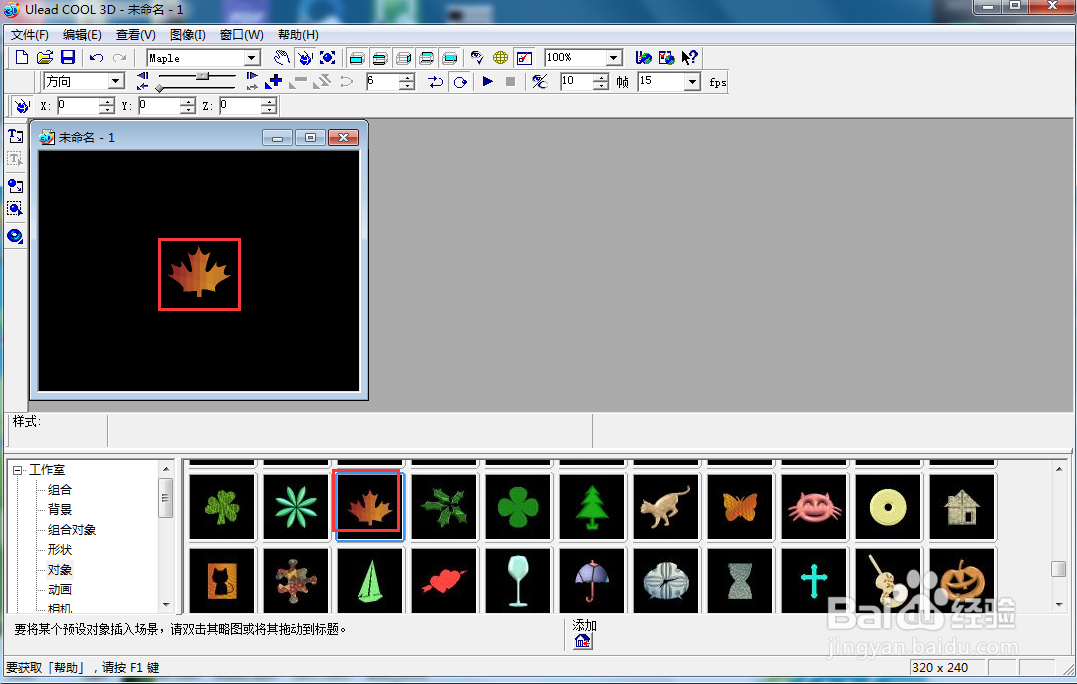Select the Insert Geometric Object tool
The image size is (1077, 684).
[15, 236]
